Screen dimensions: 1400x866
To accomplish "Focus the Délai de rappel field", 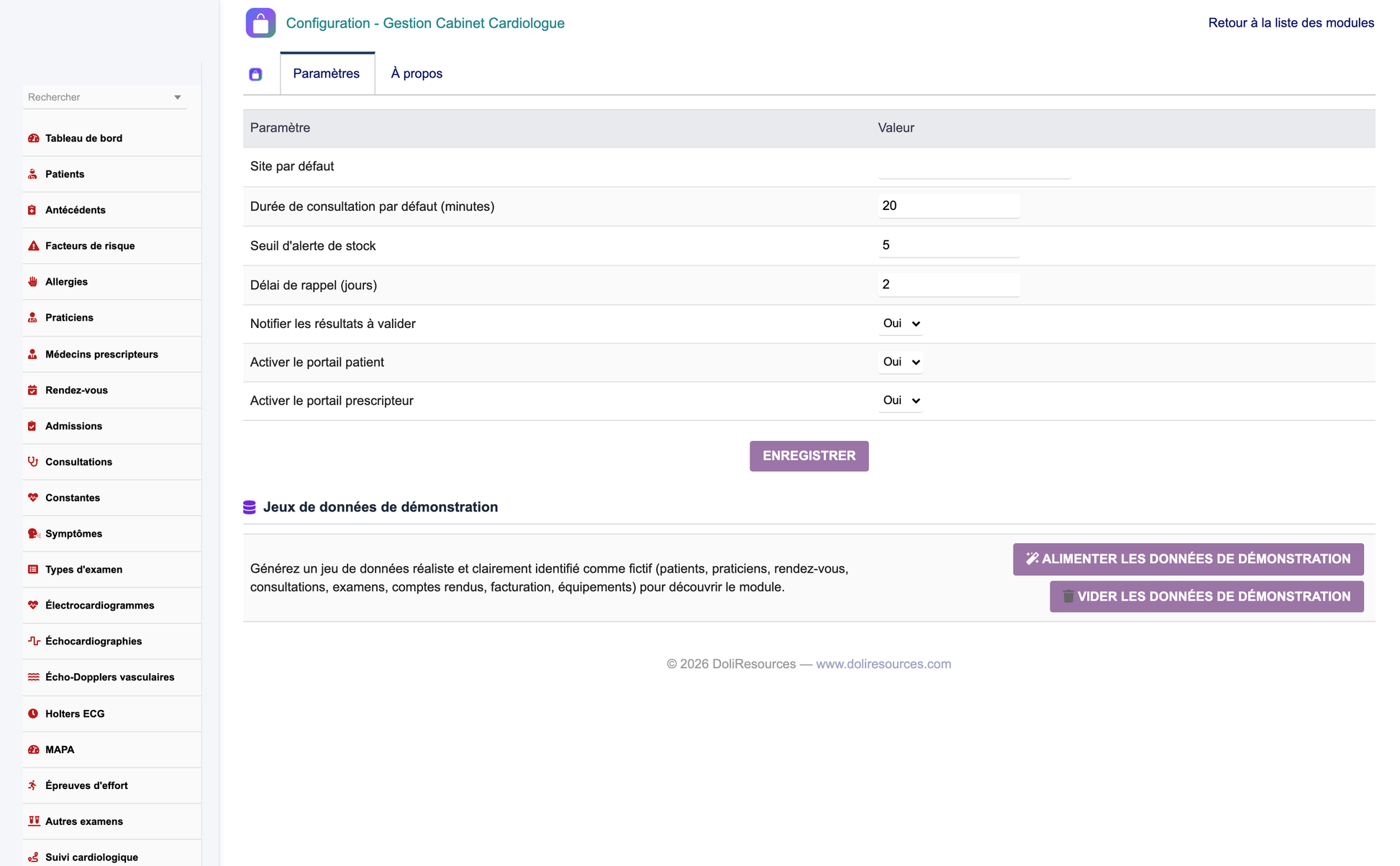I will 949,285.
